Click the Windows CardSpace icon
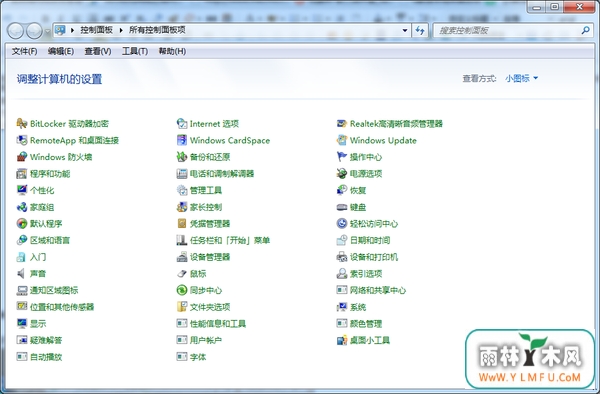This screenshot has width=600, height=394. coord(182,140)
